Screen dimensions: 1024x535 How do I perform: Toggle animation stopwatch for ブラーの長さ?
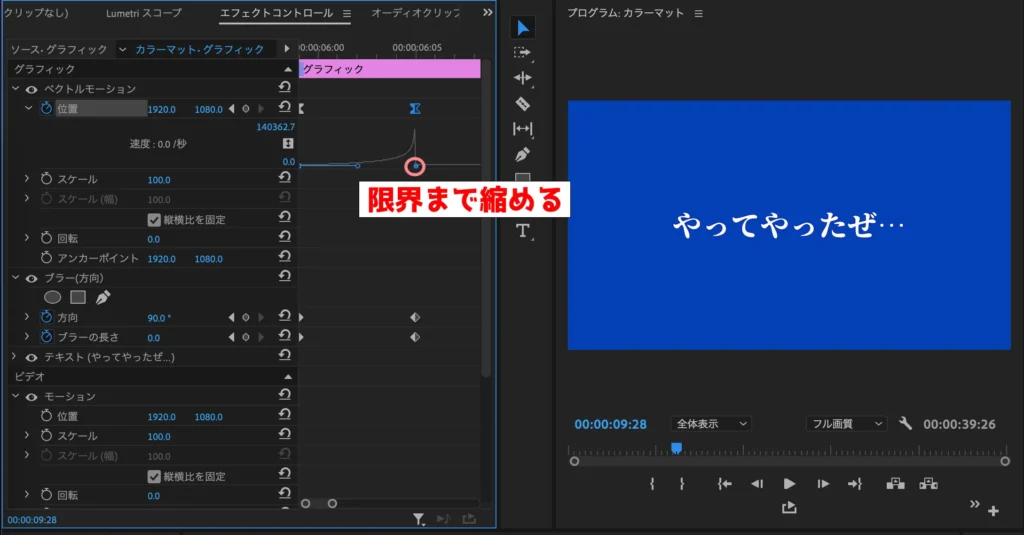click(46, 336)
